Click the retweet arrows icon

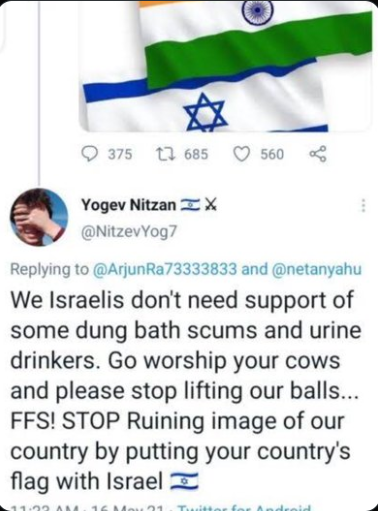[x=166, y=154]
